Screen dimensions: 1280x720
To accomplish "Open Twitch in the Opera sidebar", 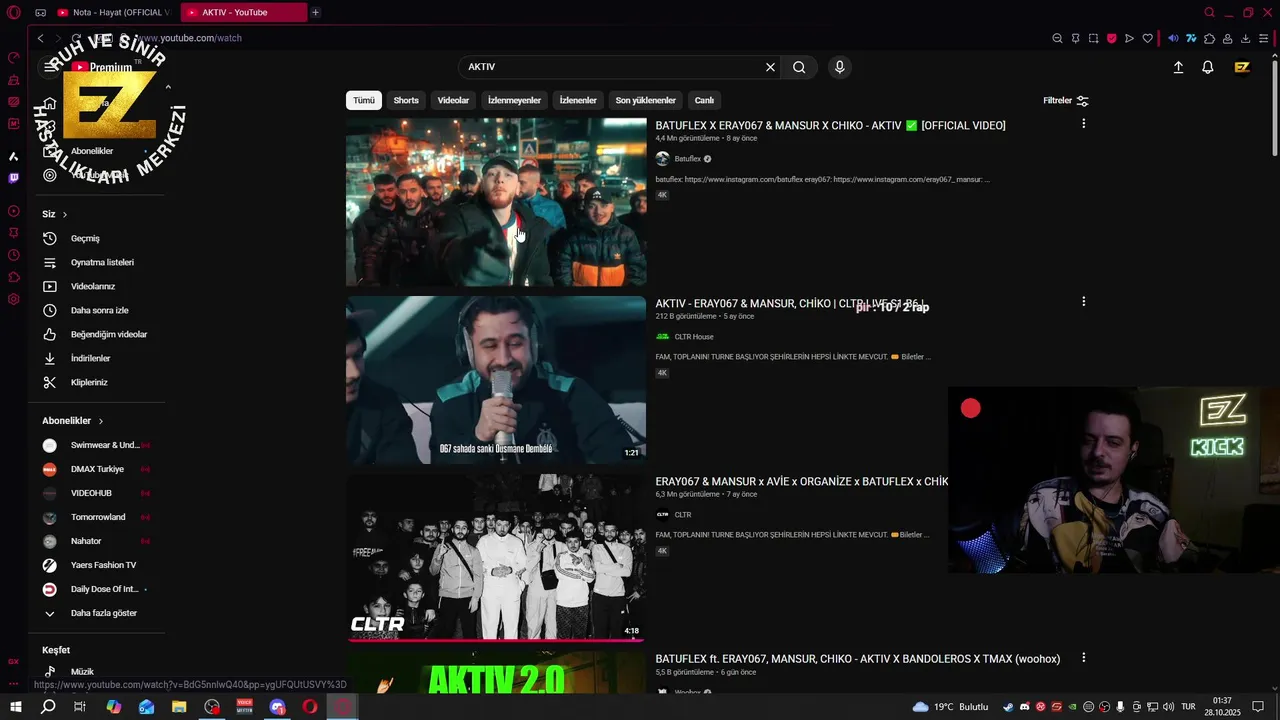I will pyautogui.click(x=14, y=178).
